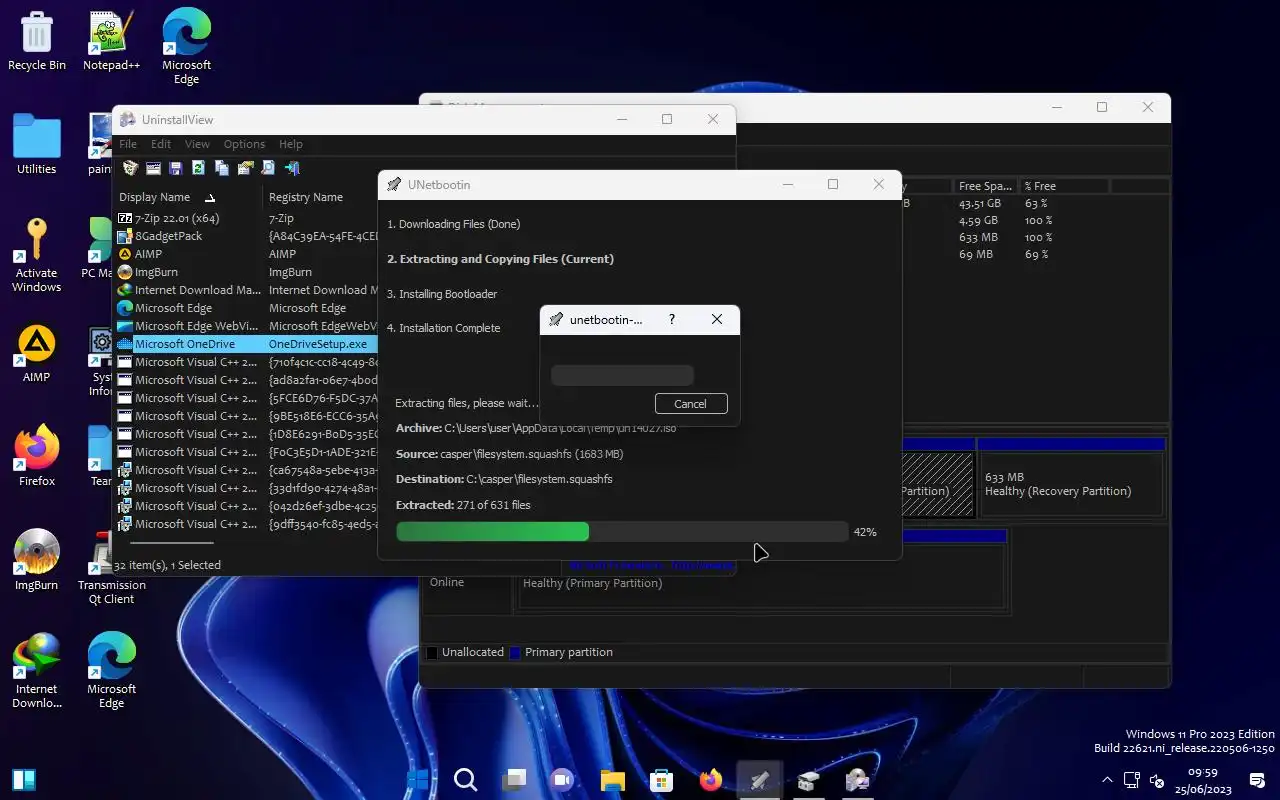Select ImgBurn row in UninstallView list
This screenshot has height=800, width=1280.
(x=246, y=272)
